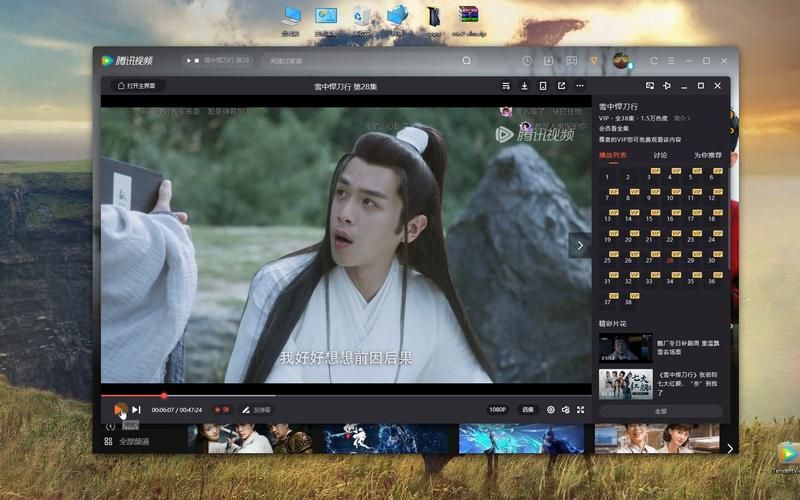This screenshot has height=500, width=800.
Task: Click the pin-on-top icon in player window
Action: (x=666, y=86)
